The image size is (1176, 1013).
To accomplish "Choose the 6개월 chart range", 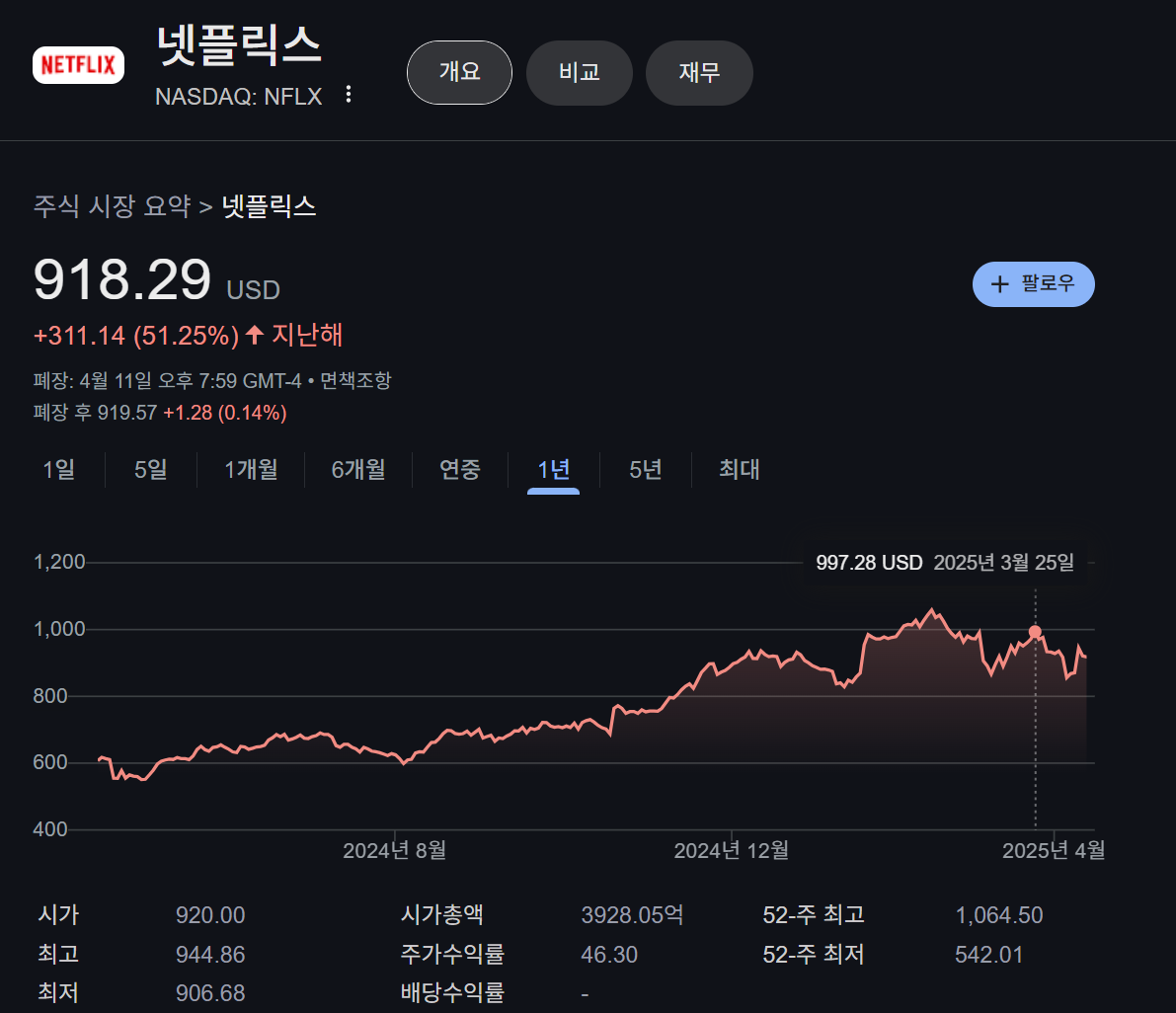I will pyautogui.click(x=358, y=470).
